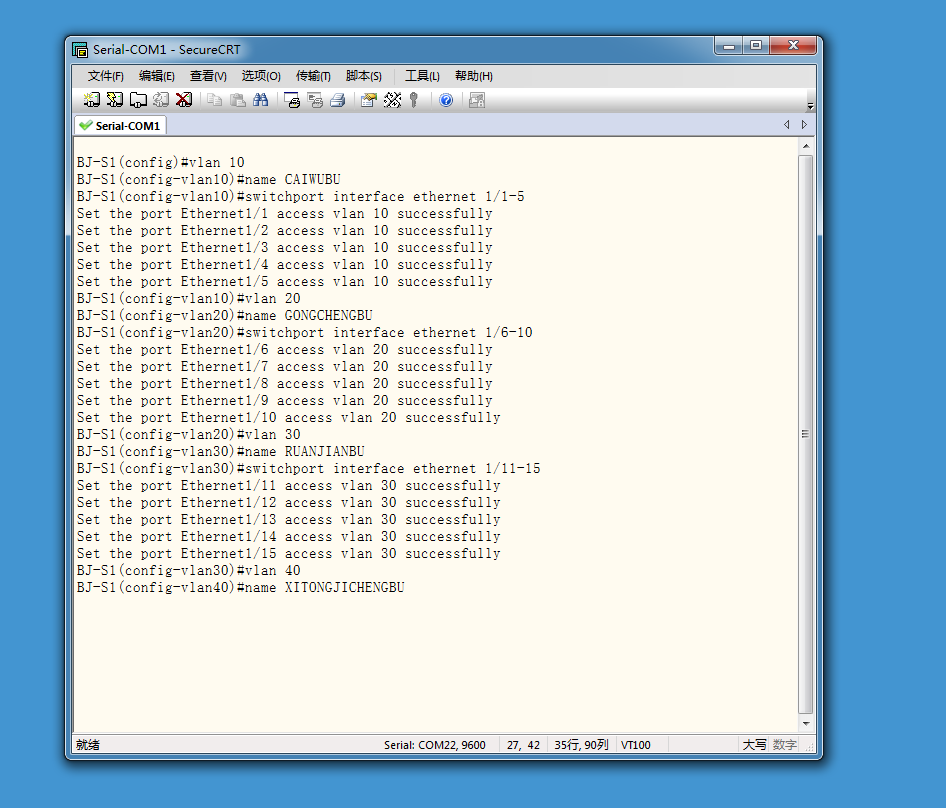
Task: Open Session Options icon
Action: (x=369, y=100)
